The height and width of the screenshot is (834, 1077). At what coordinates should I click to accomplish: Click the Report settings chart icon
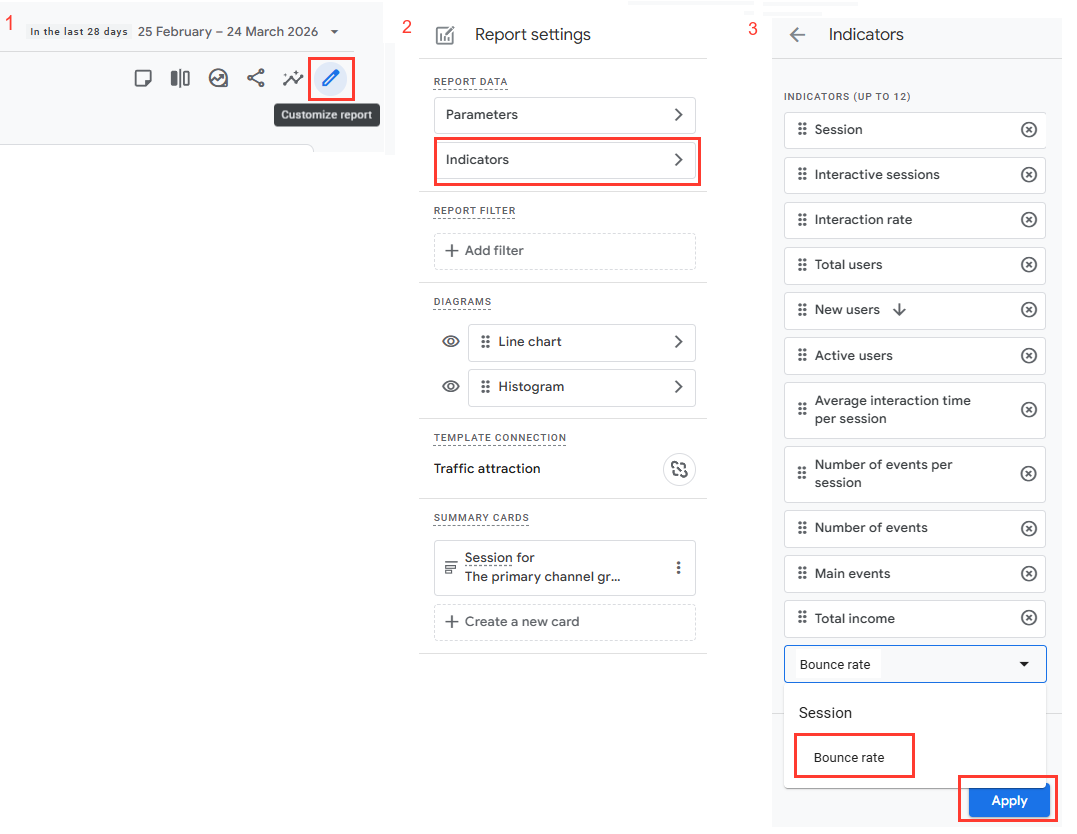tap(445, 34)
